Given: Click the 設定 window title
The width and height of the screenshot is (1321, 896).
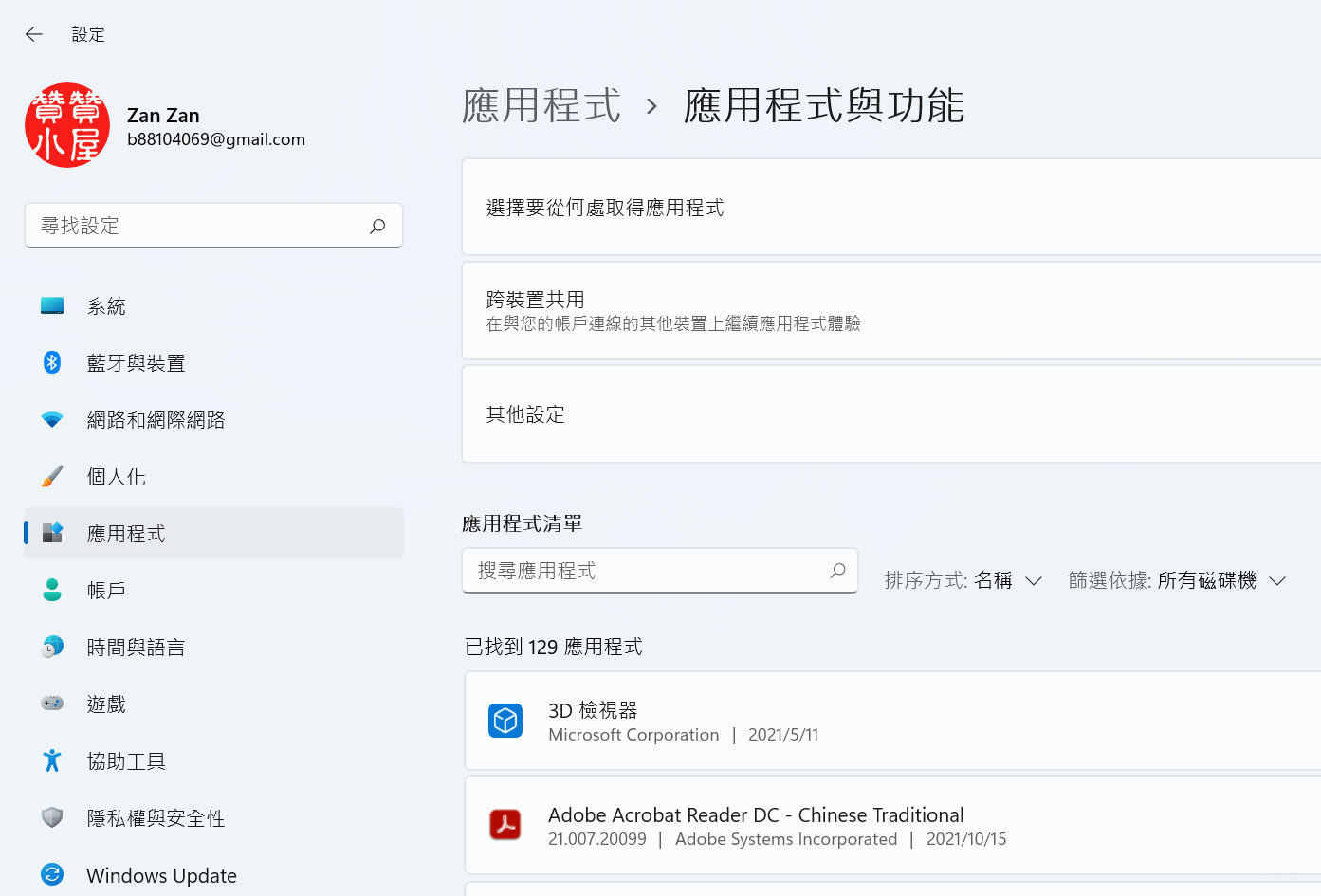Looking at the screenshot, I should pyautogui.click(x=88, y=34).
